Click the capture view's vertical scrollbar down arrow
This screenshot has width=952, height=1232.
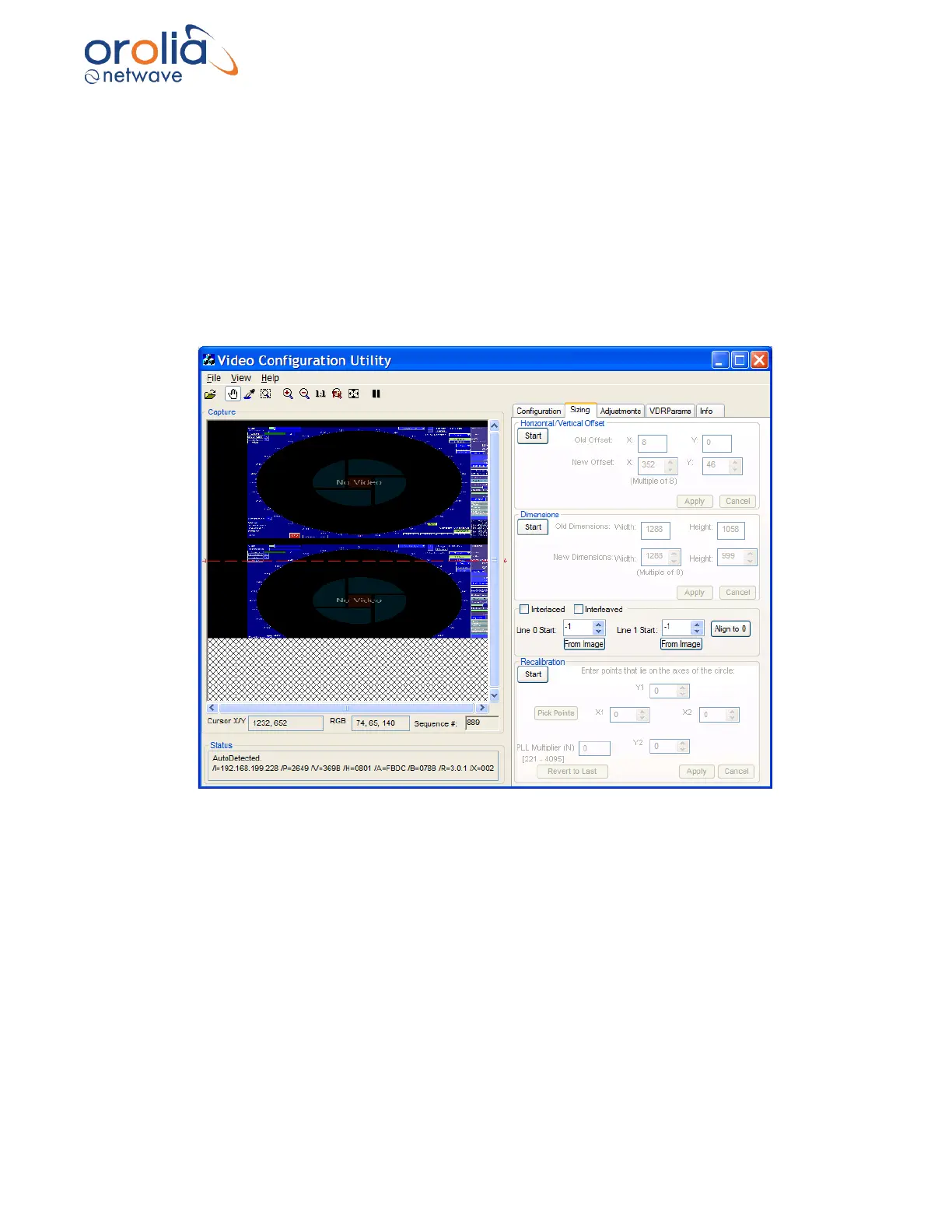coord(495,695)
